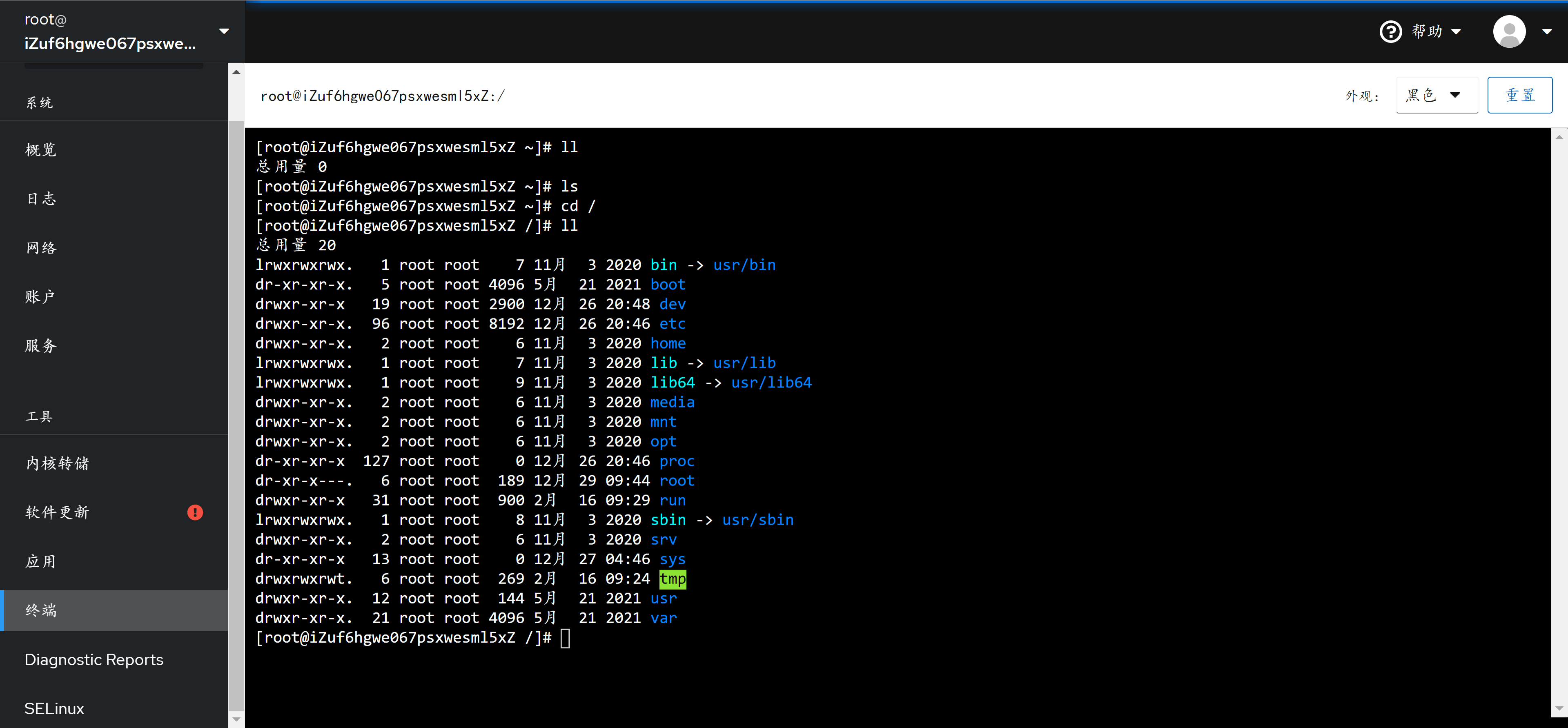The width and height of the screenshot is (1568, 728).
Task: Click sidebar scroll up arrow
Action: [x=236, y=72]
